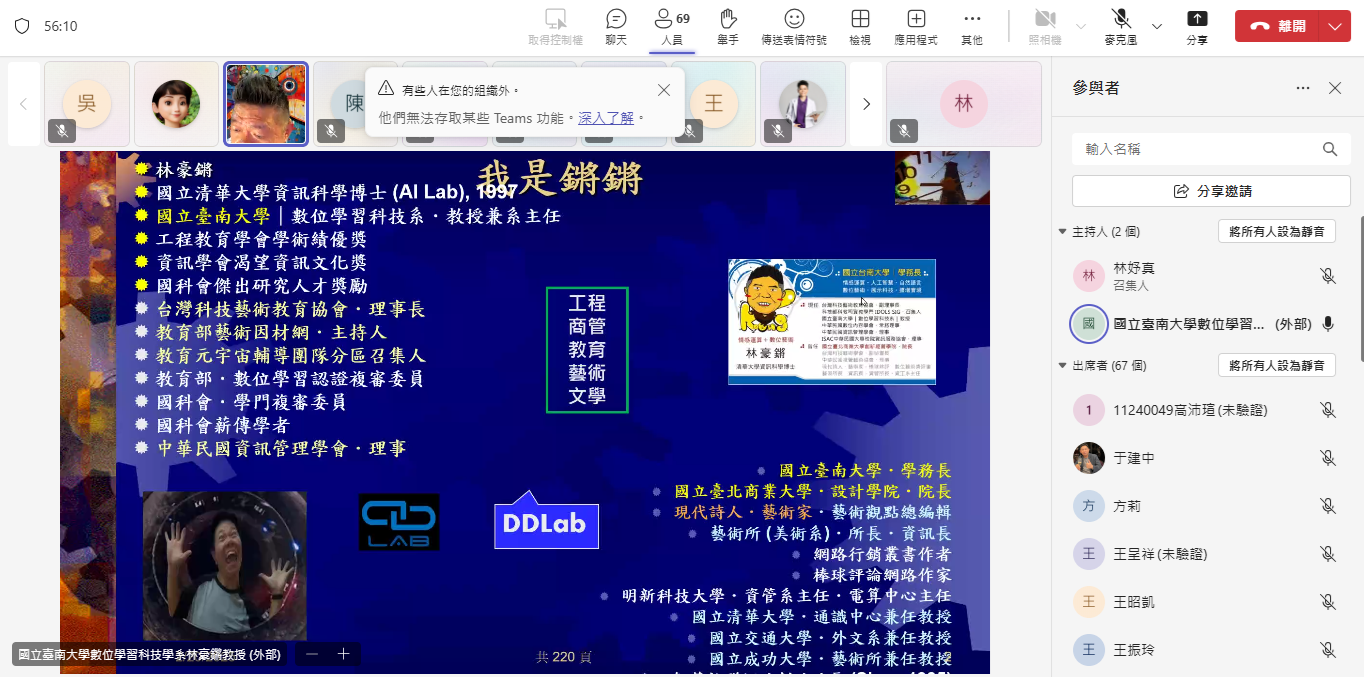The height and width of the screenshot is (677, 1364).
Task: Open 傳送表情符號 reactions
Action: point(794,26)
